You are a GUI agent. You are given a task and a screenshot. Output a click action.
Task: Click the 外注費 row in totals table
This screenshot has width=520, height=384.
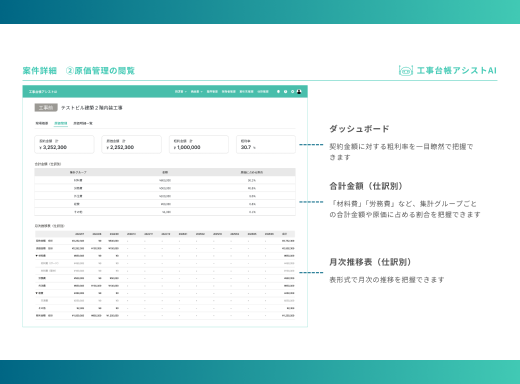[165, 196]
